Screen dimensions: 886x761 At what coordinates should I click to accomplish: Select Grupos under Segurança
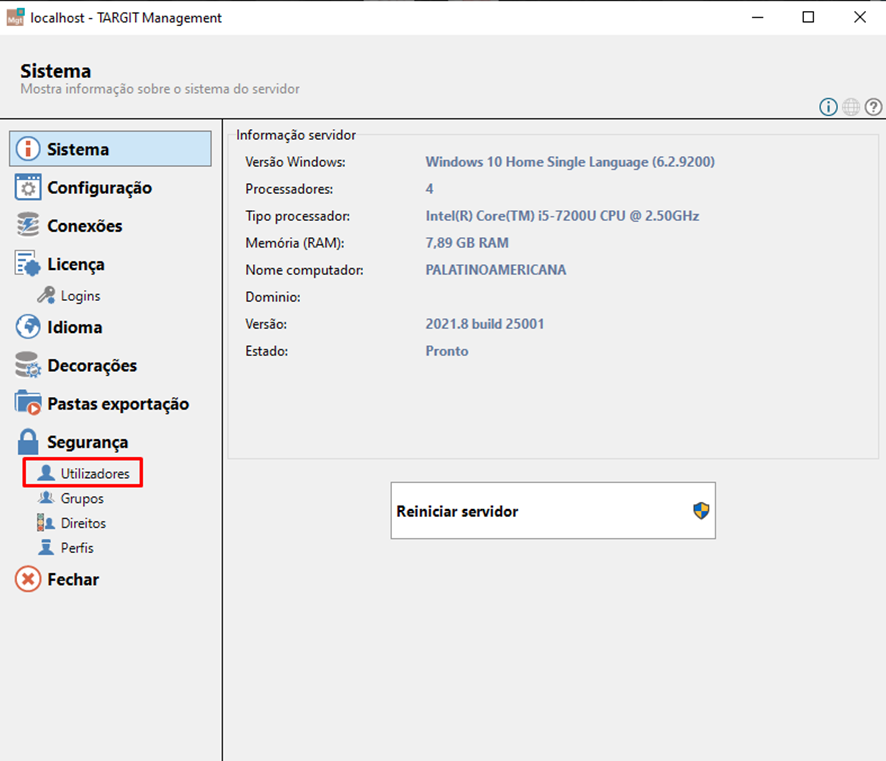82,498
